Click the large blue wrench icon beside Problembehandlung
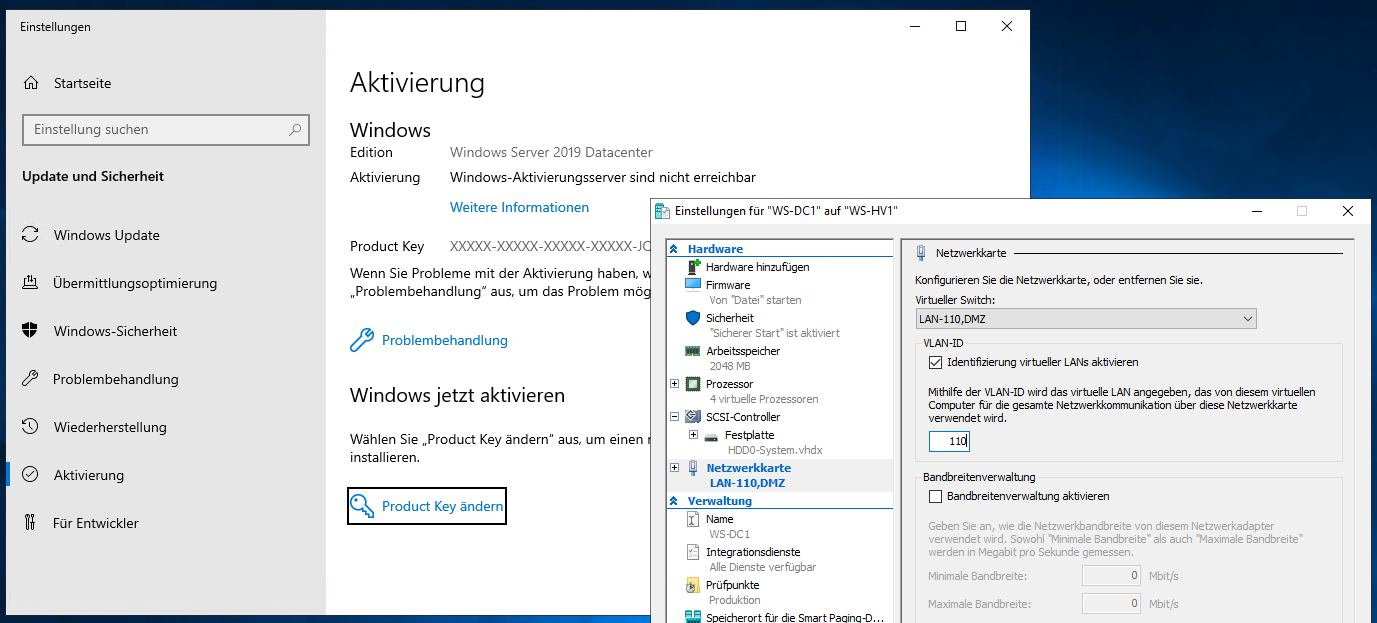This screenshot has height=623, width=1377. point(362,340)
